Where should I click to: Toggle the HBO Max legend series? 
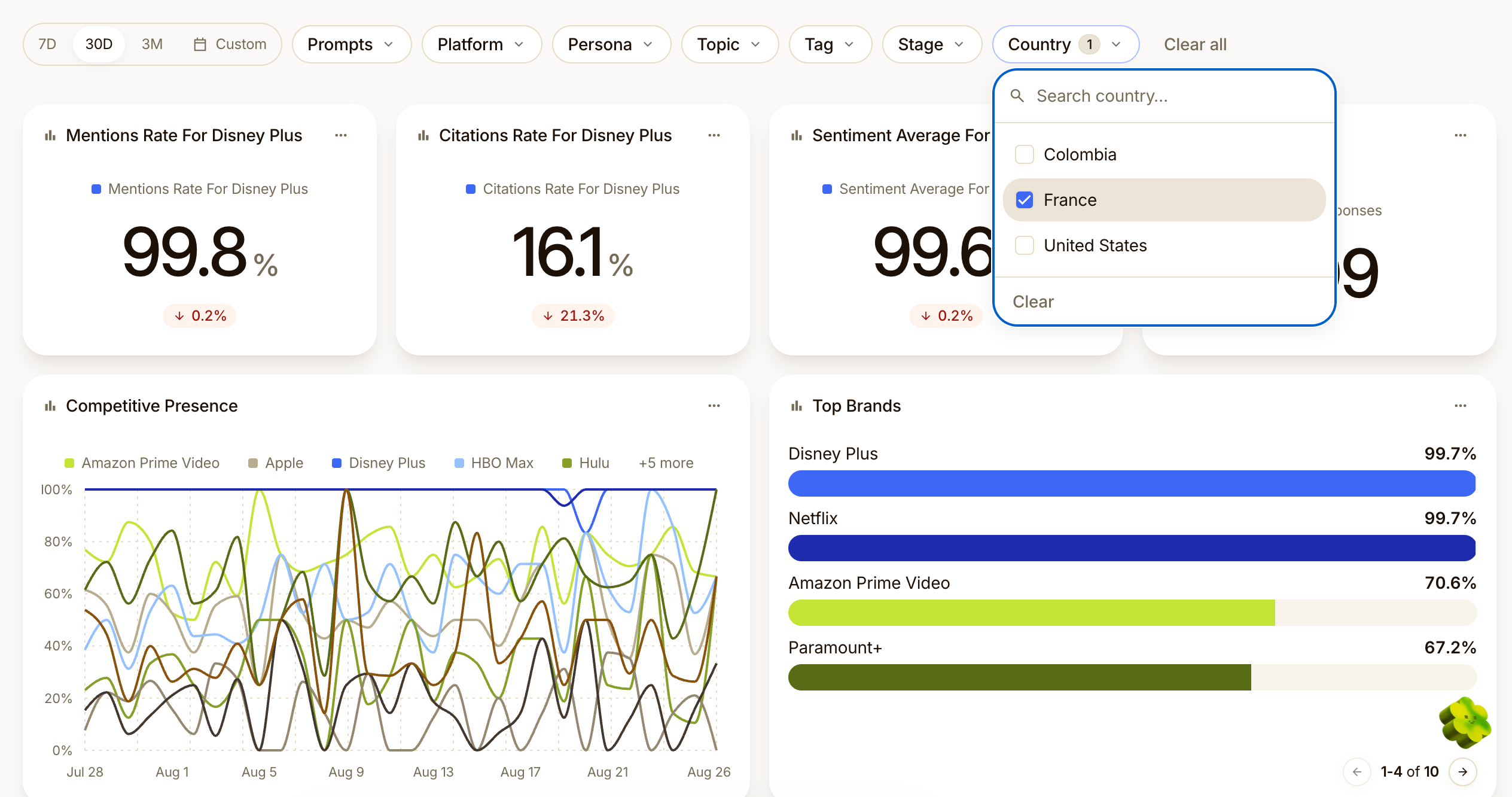494,463
